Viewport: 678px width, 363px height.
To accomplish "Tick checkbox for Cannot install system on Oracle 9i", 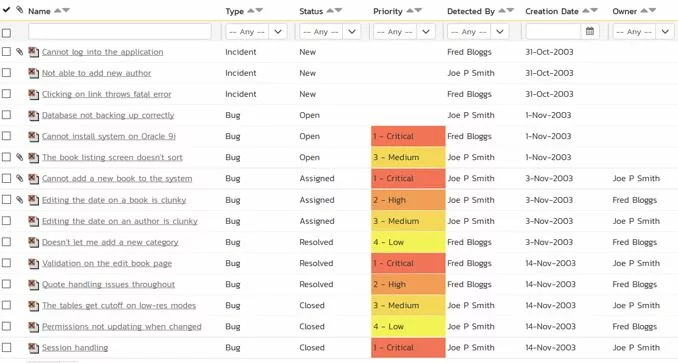I will [6, 136].
